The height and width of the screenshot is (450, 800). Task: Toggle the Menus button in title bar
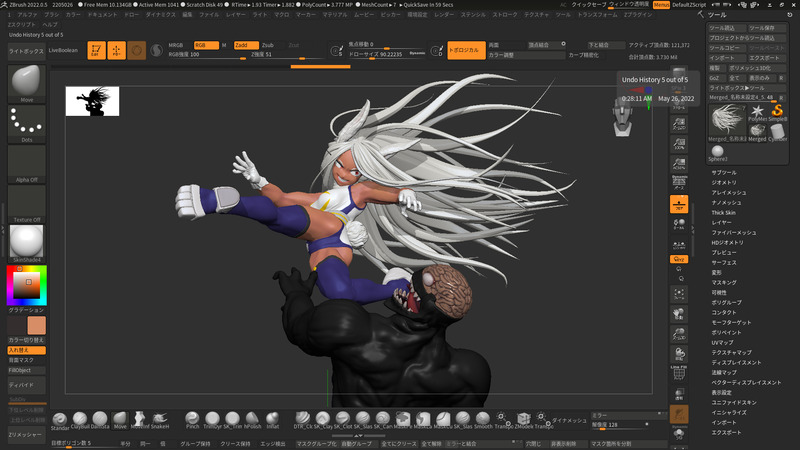662,5
